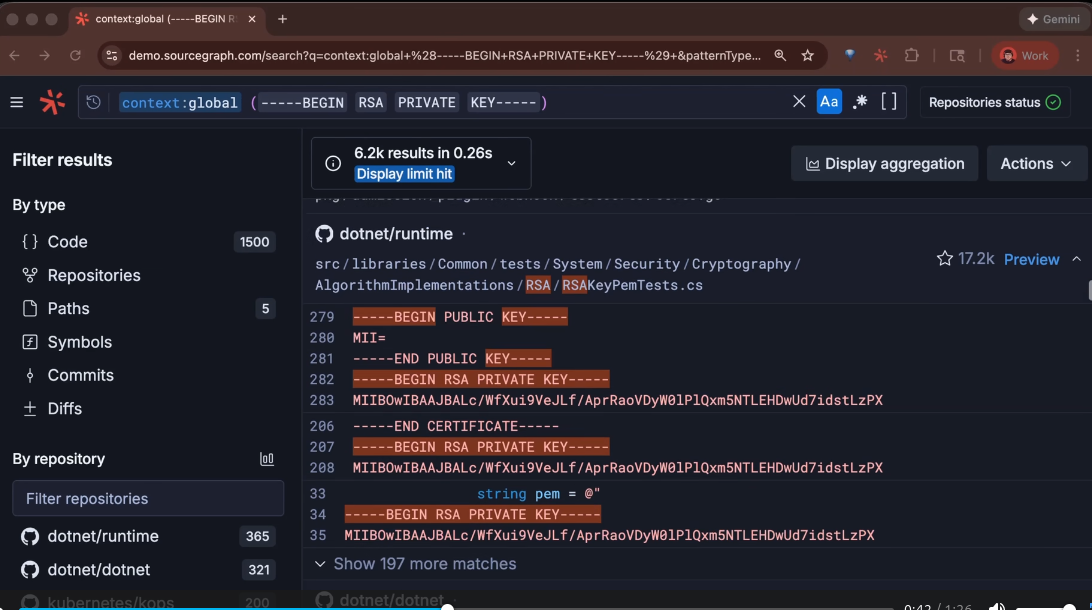The height and width of the screenshot is (610, 1092).
Task: Open search history via the clock icon
Action: click(x=92, y=101)
